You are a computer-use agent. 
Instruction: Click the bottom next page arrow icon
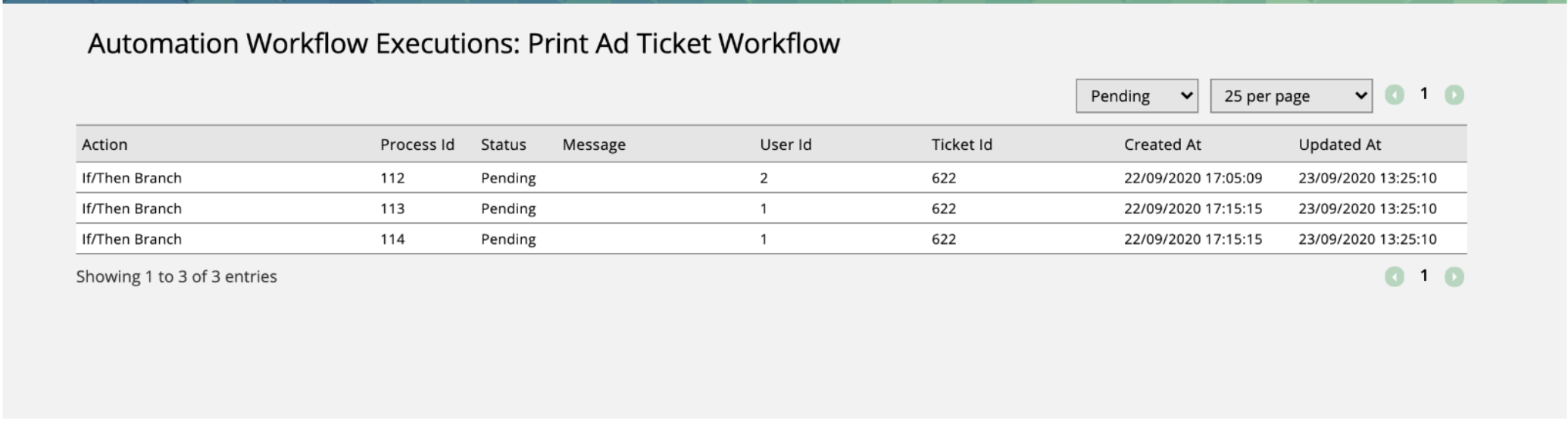(x=1454, y=276)
